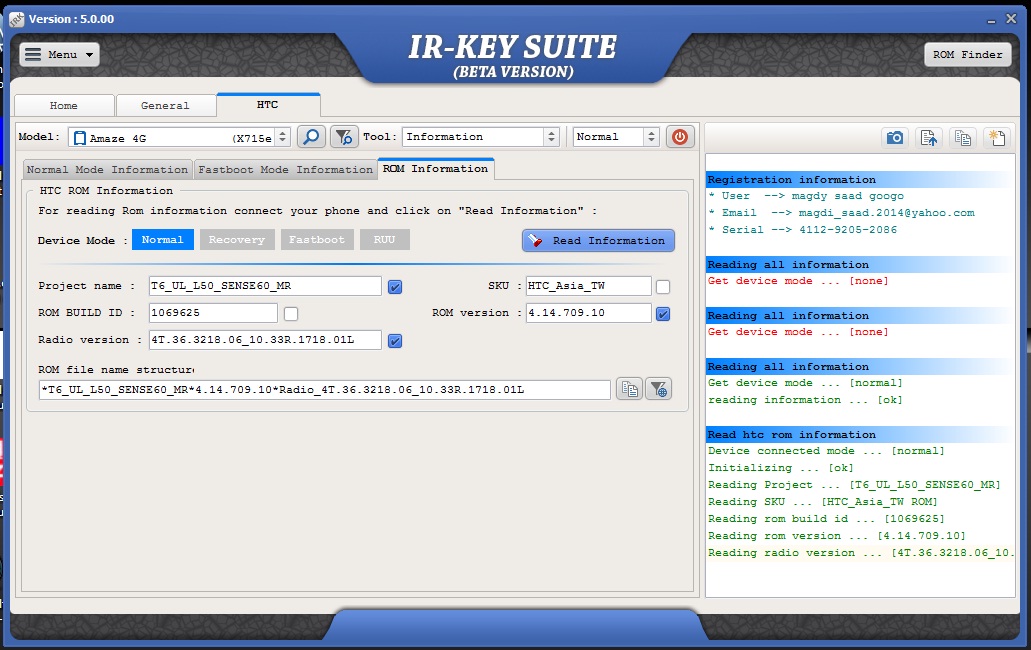This screenshot has height=650, width=1031.
Task: Enable the ROM BUILD ID checkbox
Action: (291, 313)
